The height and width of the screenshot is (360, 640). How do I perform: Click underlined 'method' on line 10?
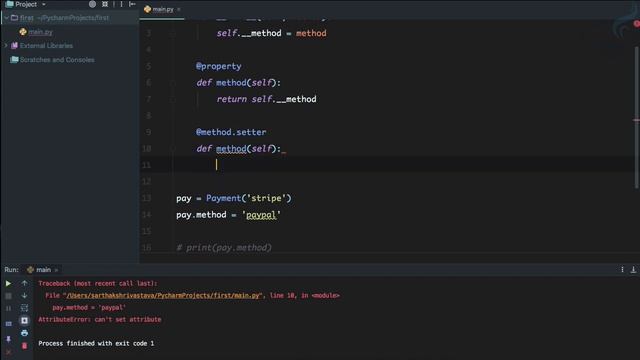point(231,149)
